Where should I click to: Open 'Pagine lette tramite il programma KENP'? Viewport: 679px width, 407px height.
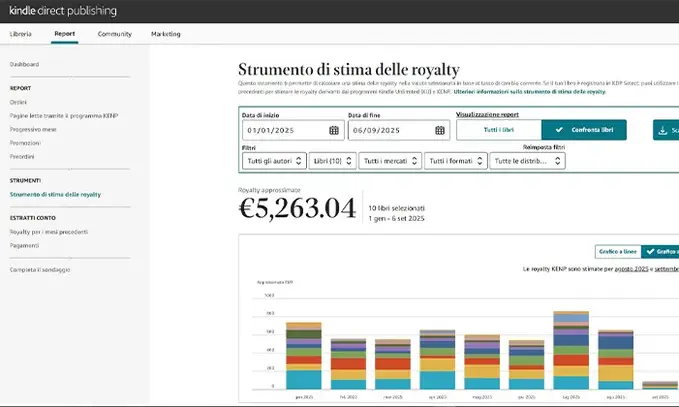(64, 116)
